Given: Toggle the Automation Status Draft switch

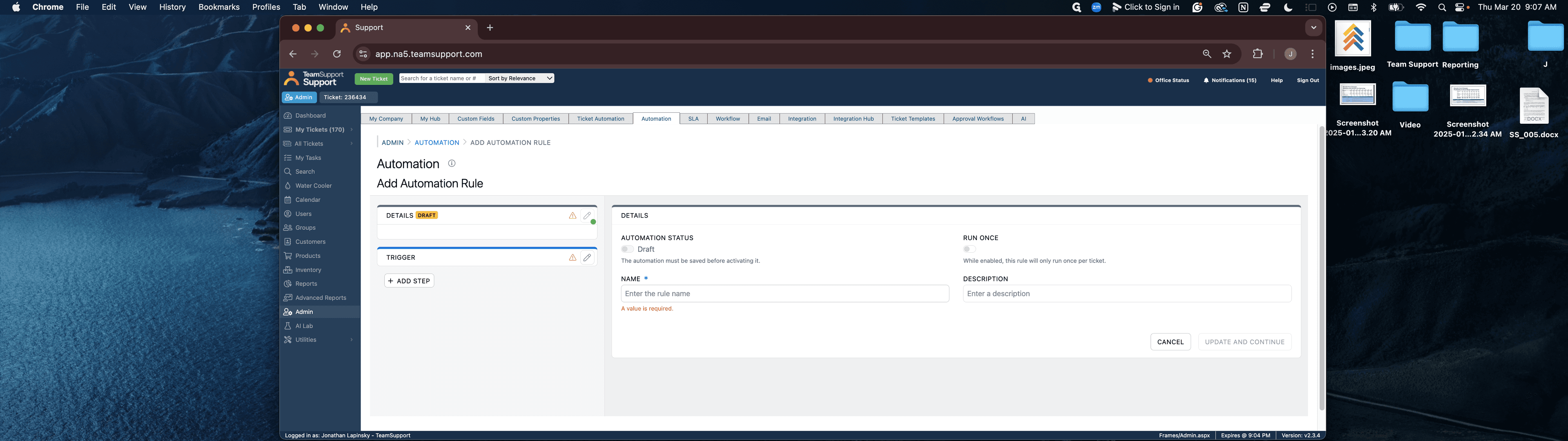Looking at the screenshot, I should (628, 249).
